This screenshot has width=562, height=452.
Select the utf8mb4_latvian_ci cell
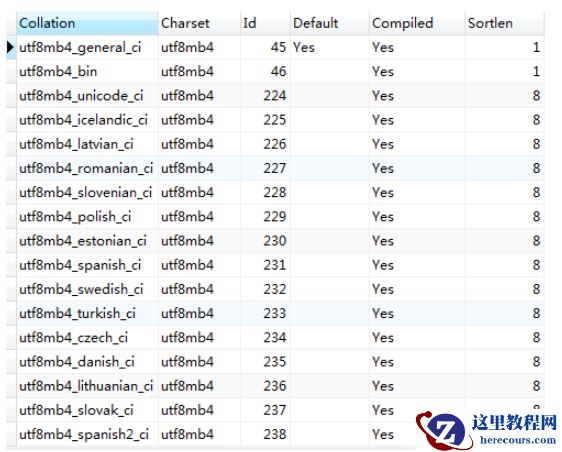click(87, 144)
